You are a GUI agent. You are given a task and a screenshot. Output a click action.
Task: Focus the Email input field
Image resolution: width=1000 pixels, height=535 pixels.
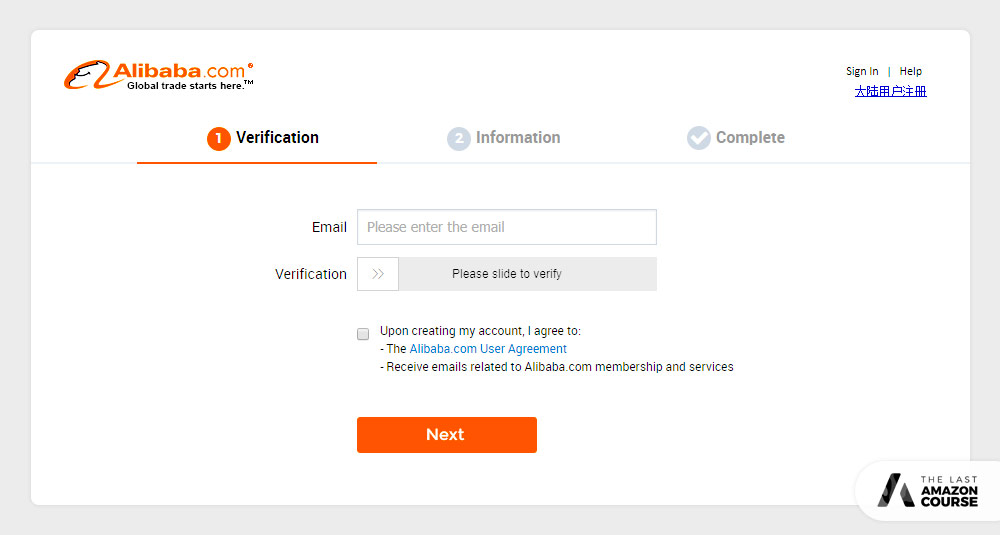tap(506, 227)
